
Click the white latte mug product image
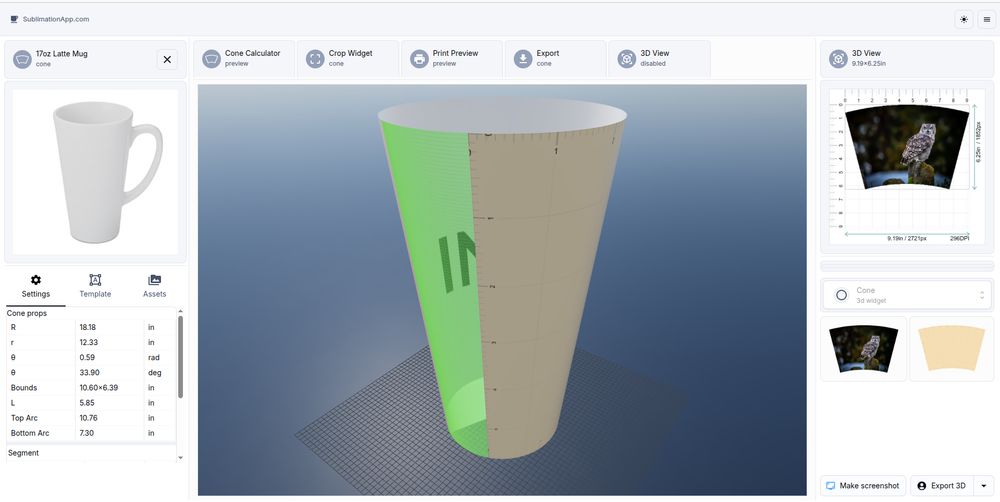(x=96, y=172)
